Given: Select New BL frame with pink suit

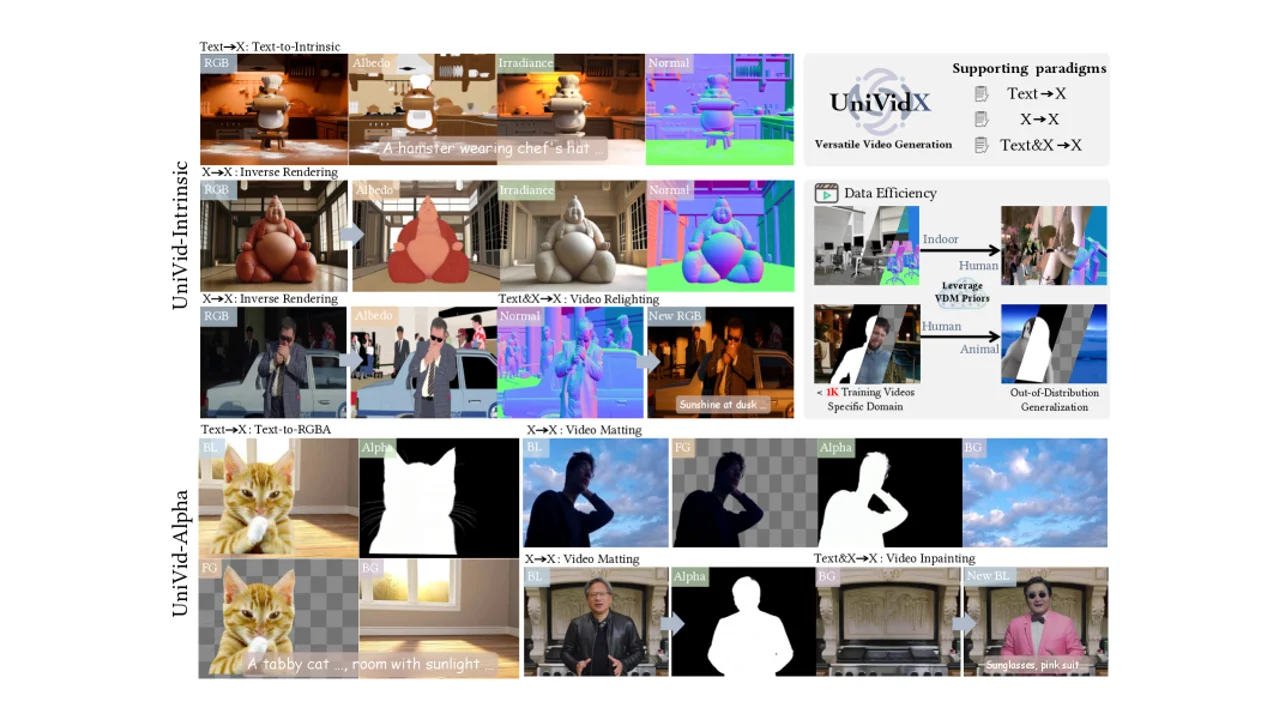Looking at the screenshot, I should pos(1036,622).
